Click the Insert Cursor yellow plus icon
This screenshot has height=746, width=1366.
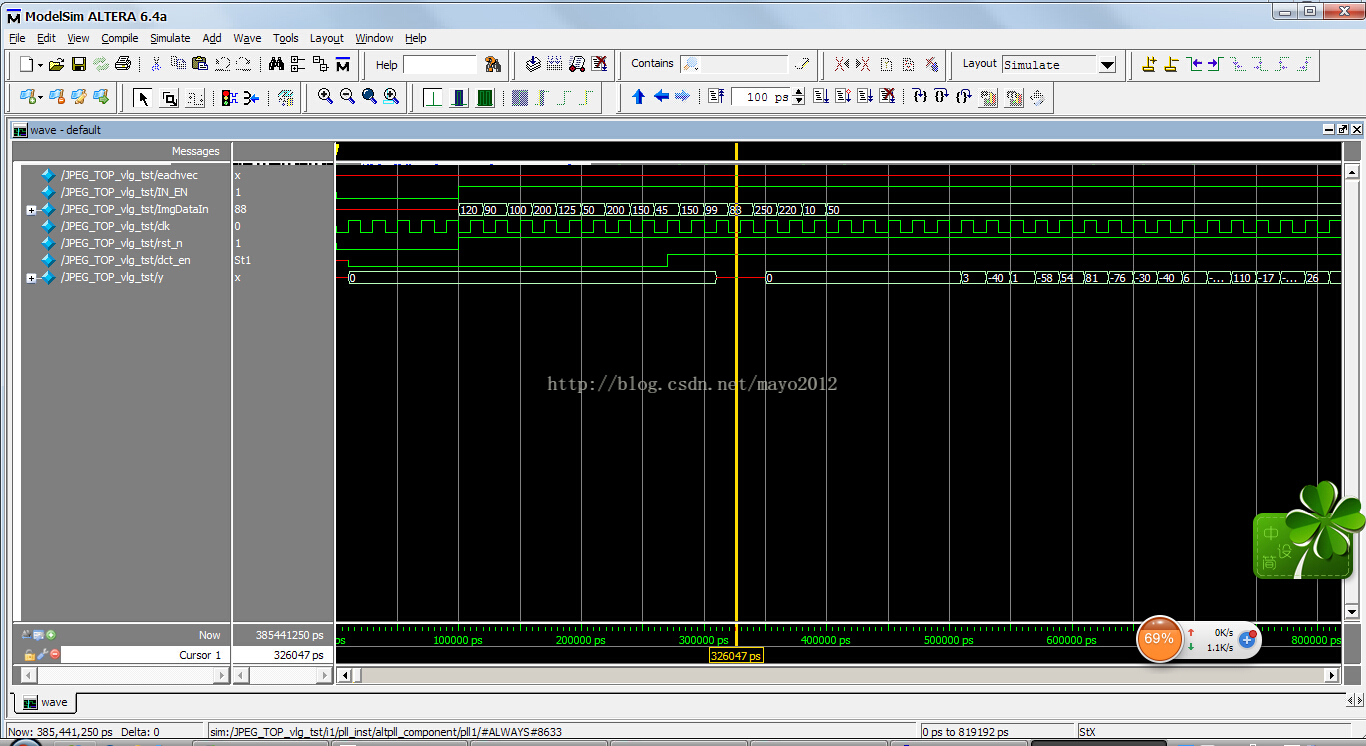pos(1149,65)
